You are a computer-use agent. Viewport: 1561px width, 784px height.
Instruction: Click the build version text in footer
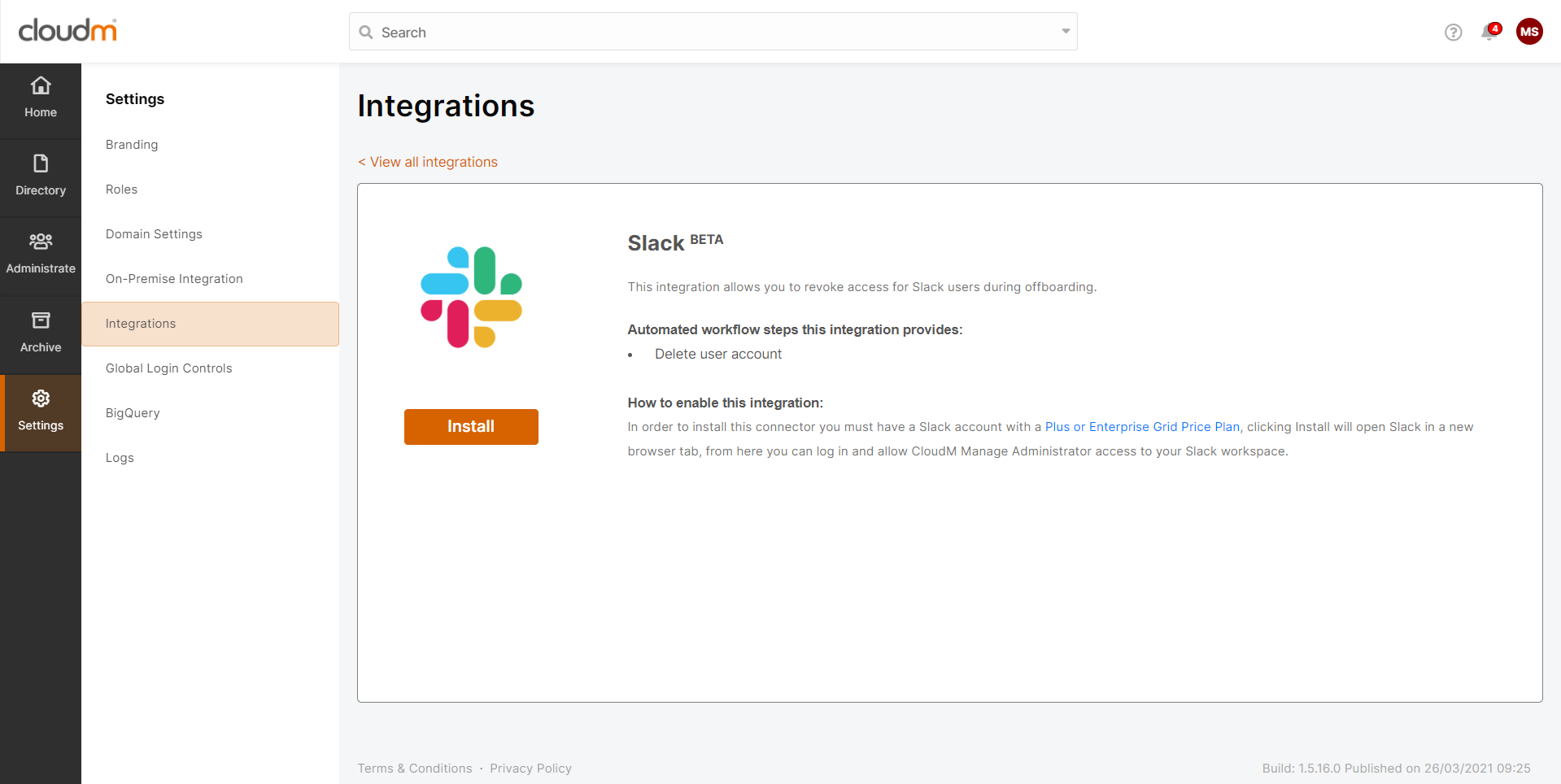click(1396, 769)
